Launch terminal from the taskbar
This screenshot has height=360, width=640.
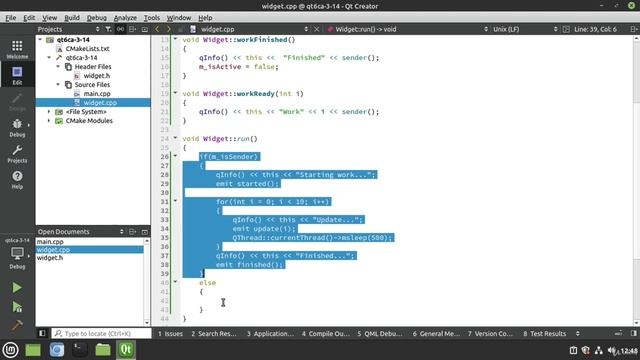(x=80, y=350)
